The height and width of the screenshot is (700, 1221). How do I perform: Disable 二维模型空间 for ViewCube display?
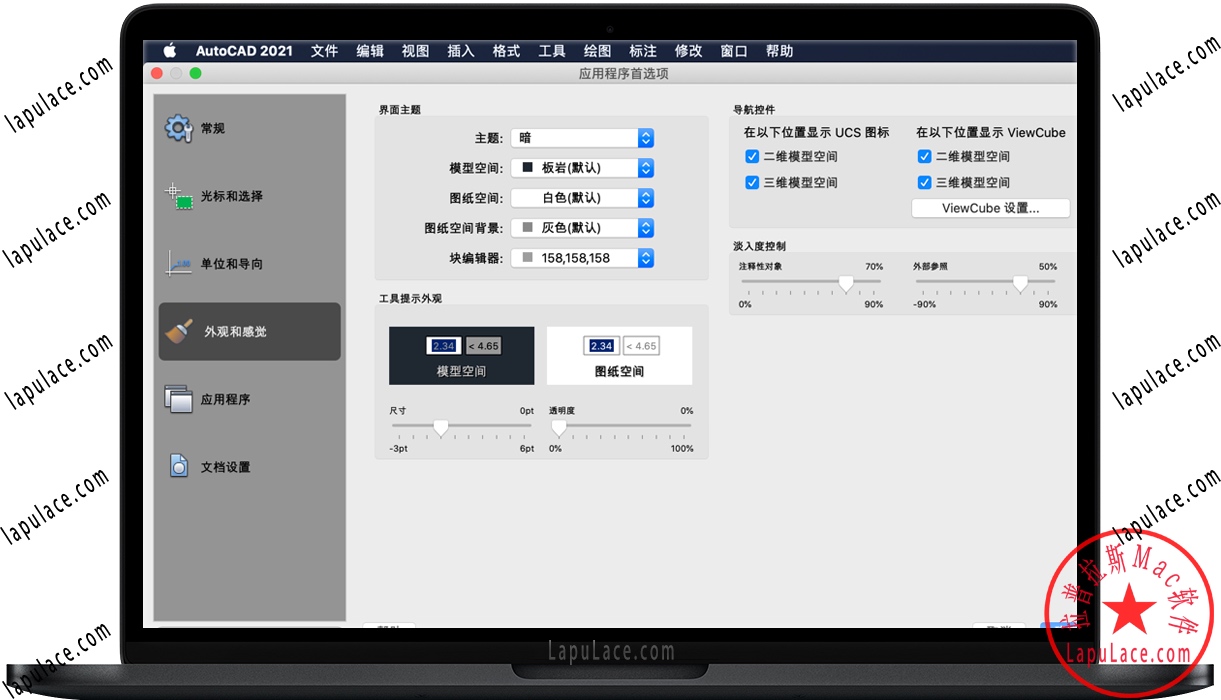point(924,156)
